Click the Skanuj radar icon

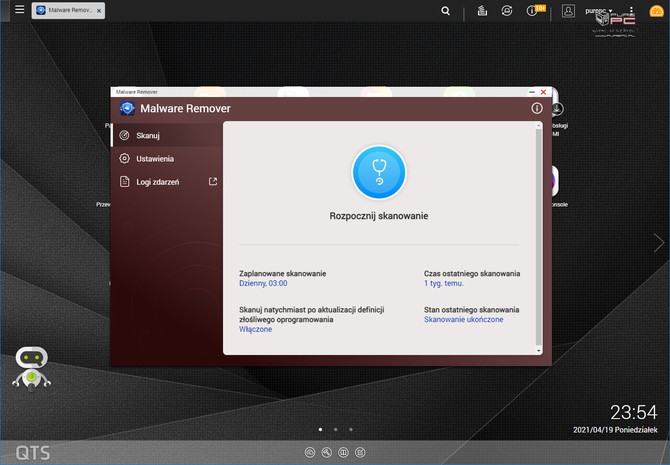click(x=124, y=135)
